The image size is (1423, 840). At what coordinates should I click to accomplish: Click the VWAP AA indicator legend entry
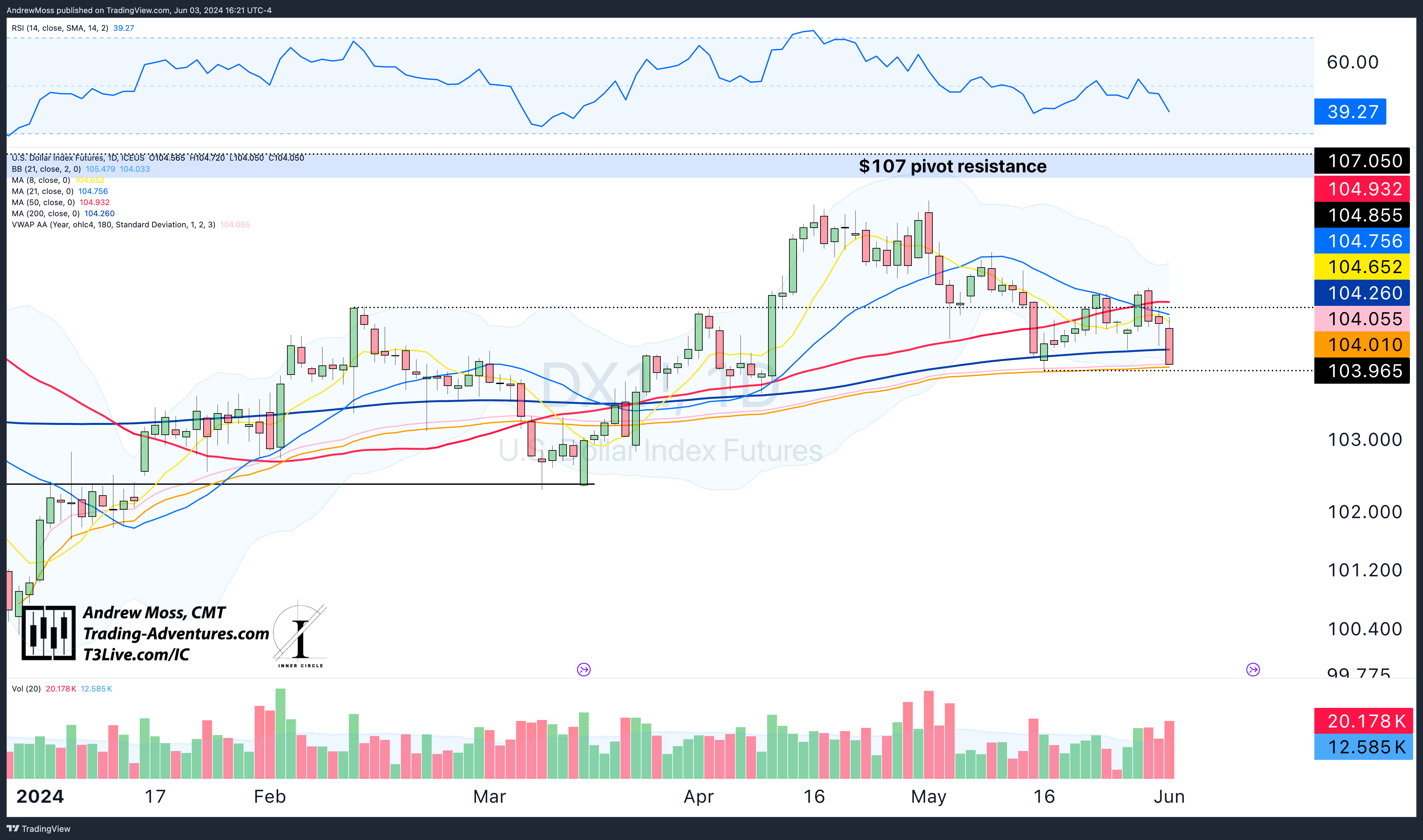tap(113, 225)
